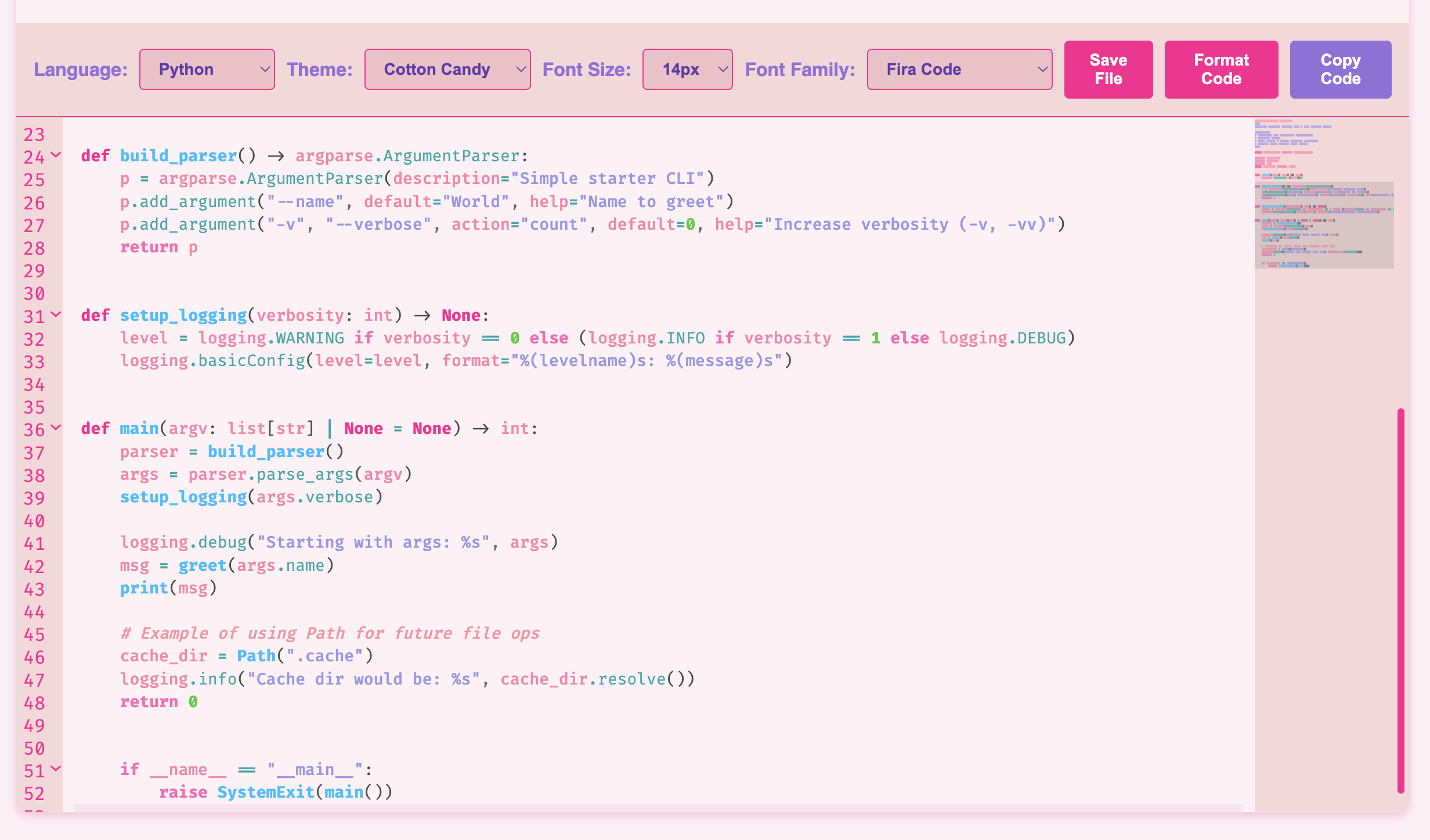
Task: Click the Format Code button
Action: point(1220,70)
